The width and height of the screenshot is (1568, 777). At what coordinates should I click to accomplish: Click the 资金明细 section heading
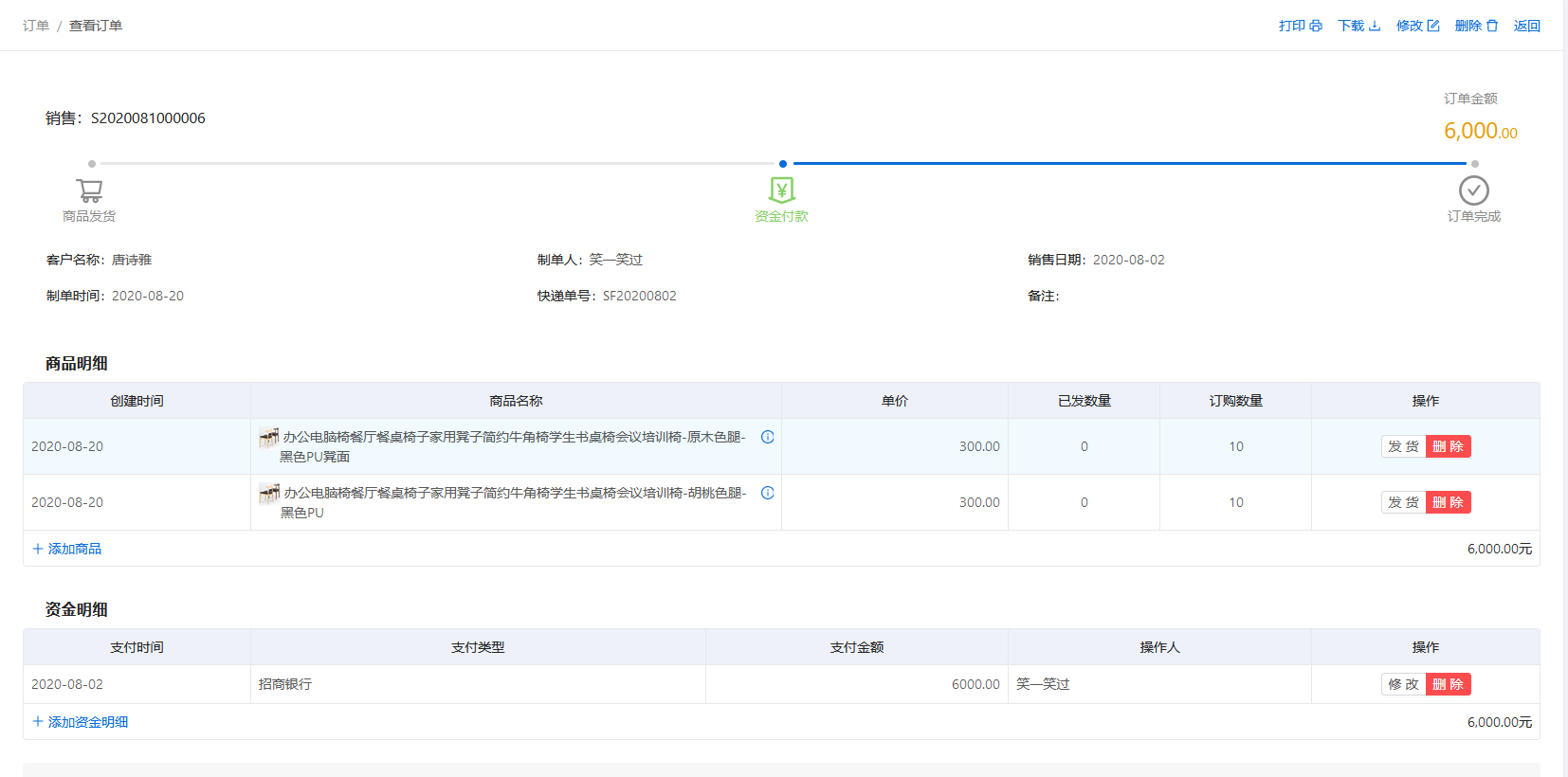tap(77, 610)
